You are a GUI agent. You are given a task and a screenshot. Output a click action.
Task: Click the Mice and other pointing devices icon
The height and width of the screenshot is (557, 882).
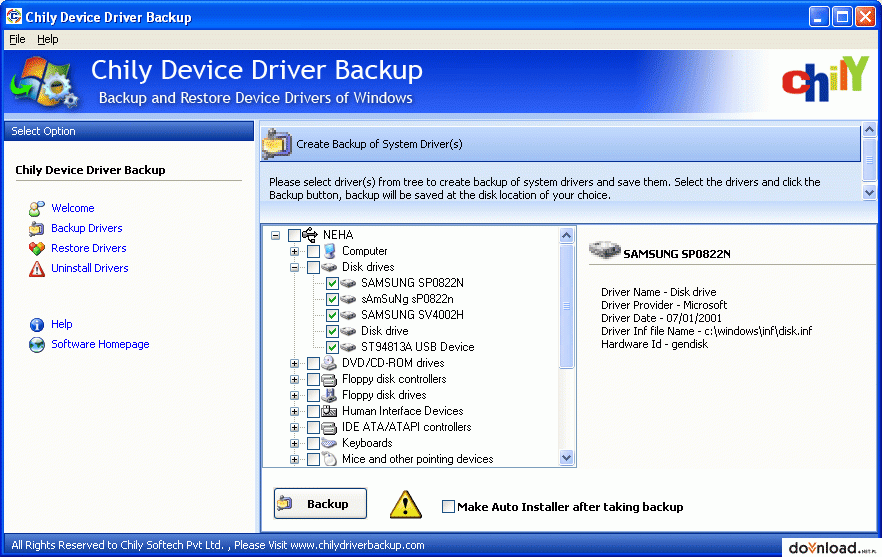coord(329,459)
